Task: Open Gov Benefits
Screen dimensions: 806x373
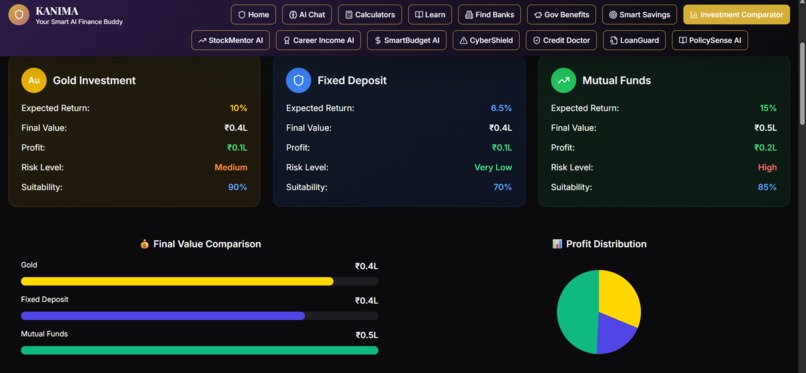Action: (x=561, y=15)
